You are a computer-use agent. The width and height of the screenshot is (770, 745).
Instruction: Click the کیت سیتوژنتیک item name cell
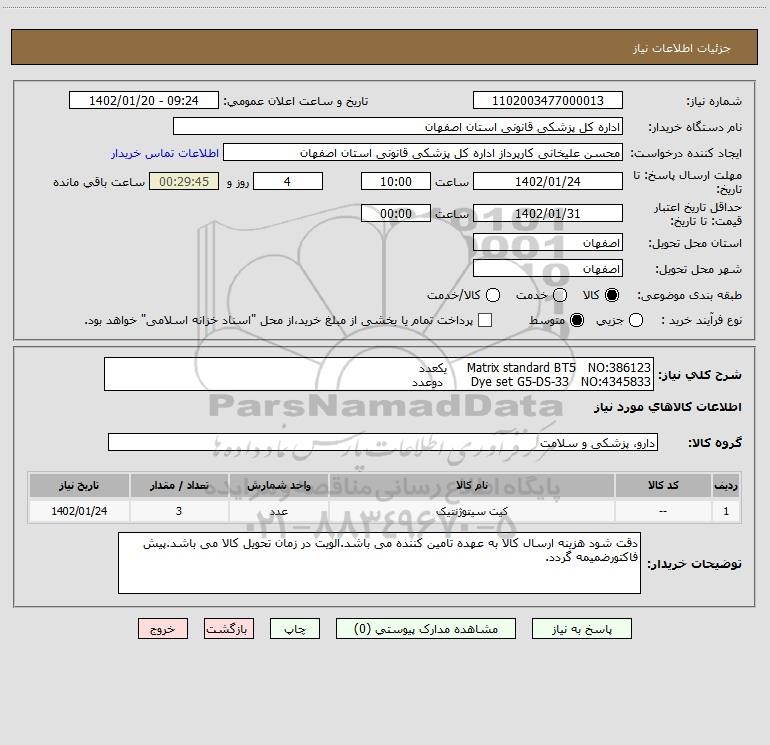click(471, 511)
